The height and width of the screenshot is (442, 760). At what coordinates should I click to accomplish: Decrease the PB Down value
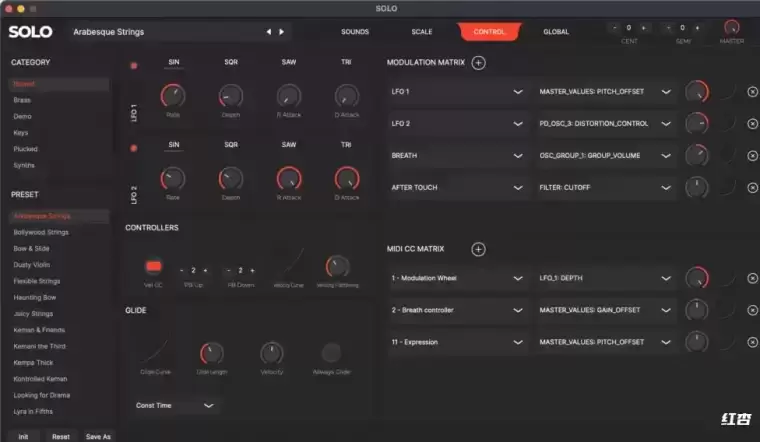[229, 270]
